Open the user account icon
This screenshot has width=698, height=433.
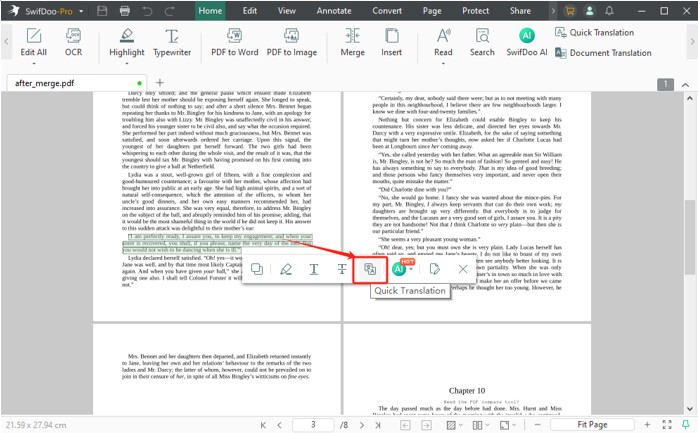(589, 11)
